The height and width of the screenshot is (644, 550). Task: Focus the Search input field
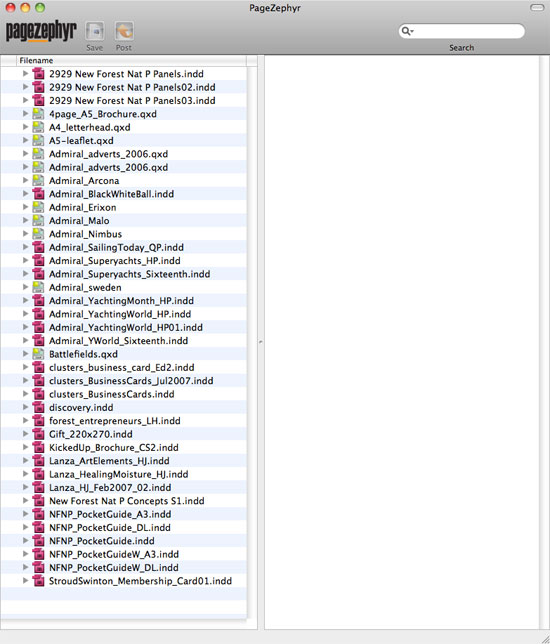[462, 31]
